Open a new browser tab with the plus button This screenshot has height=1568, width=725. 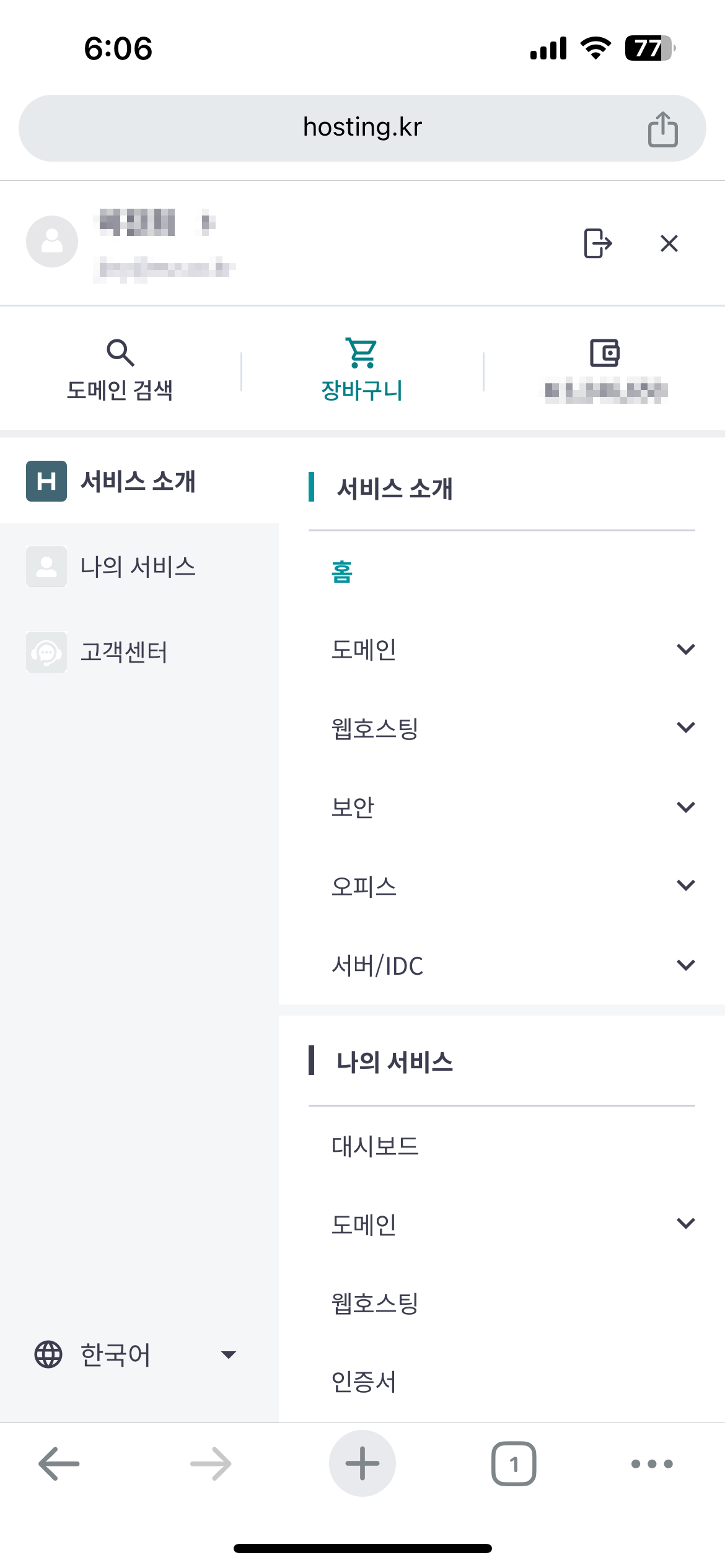pyautogui.click(x=362, y=1463)
